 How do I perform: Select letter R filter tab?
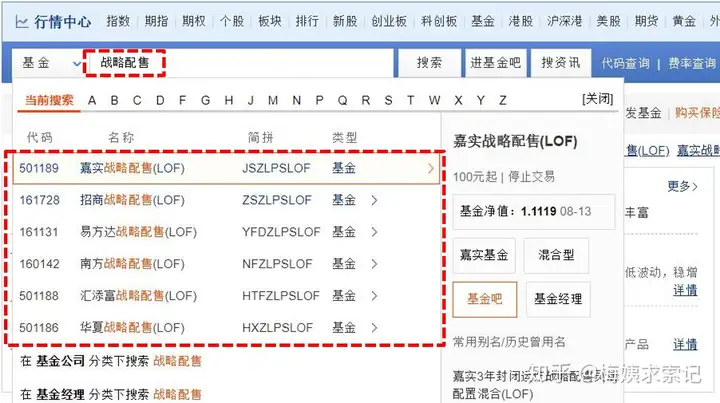(366, 101)
